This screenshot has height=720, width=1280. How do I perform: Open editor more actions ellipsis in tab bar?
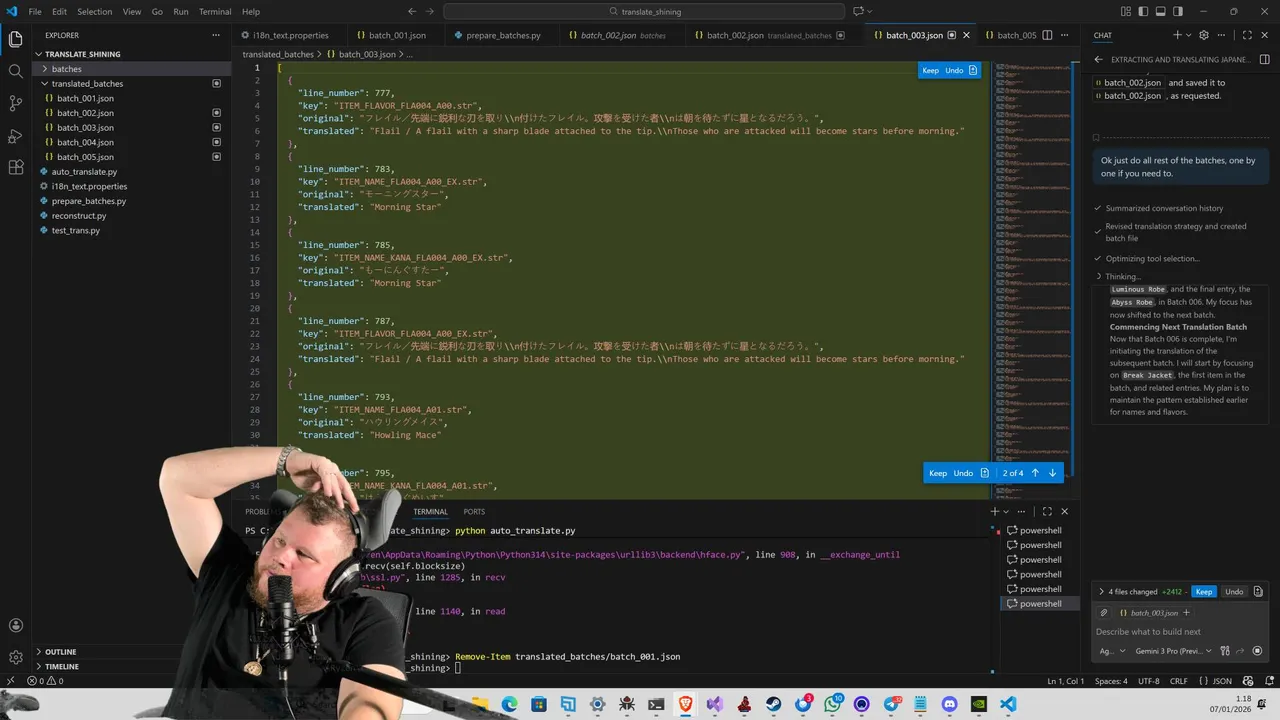(x=1065, y=35)
